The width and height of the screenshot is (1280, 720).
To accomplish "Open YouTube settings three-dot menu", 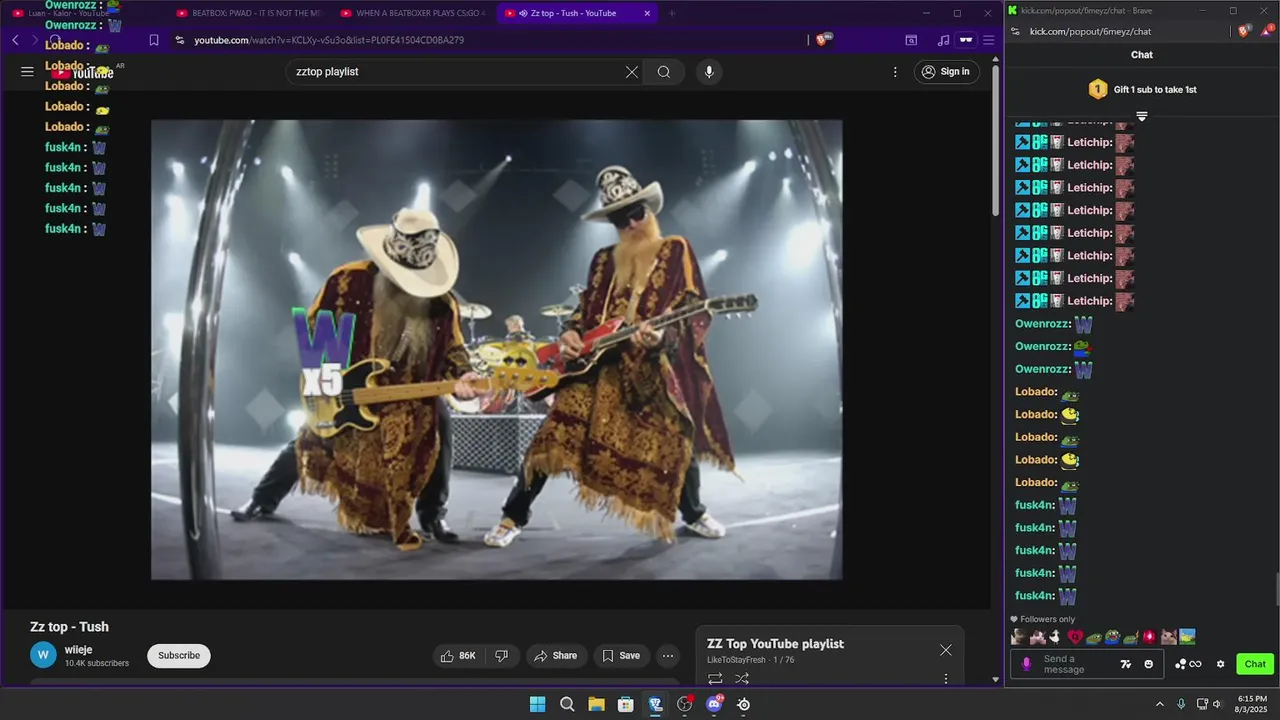I will (x=895, y=72).
